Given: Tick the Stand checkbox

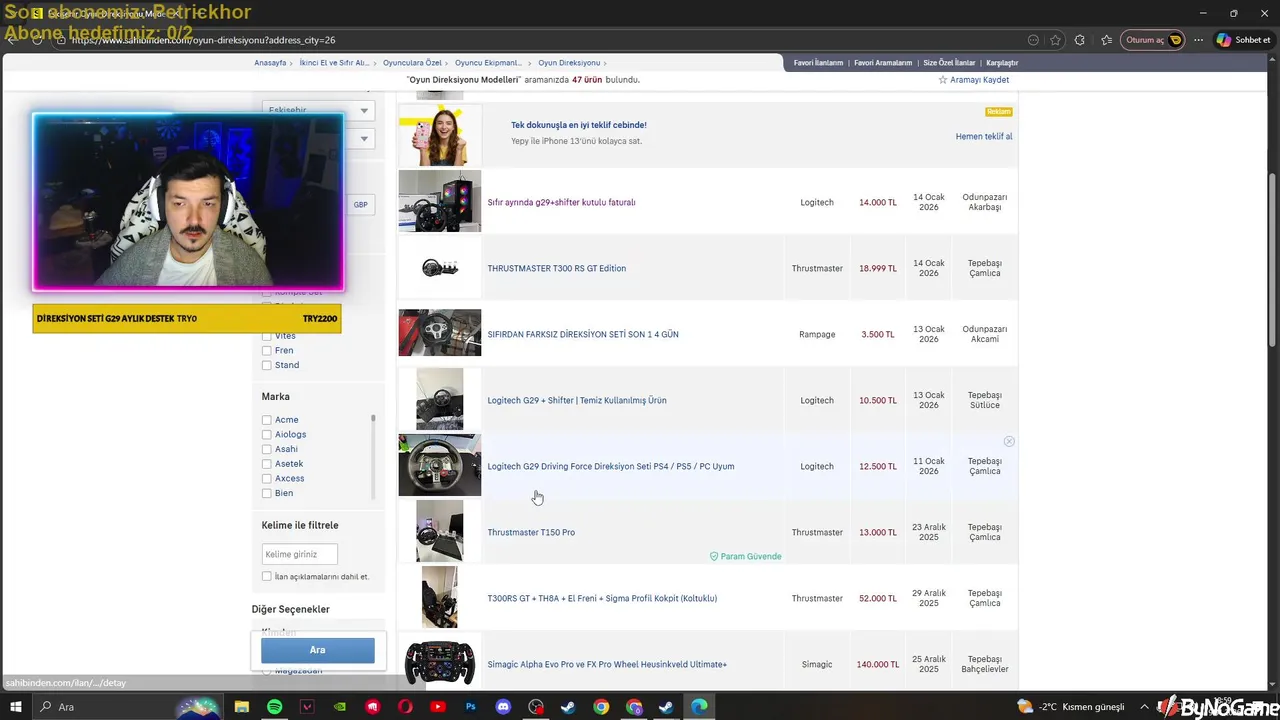Looking at the screenshot, I should click(266, 365).
